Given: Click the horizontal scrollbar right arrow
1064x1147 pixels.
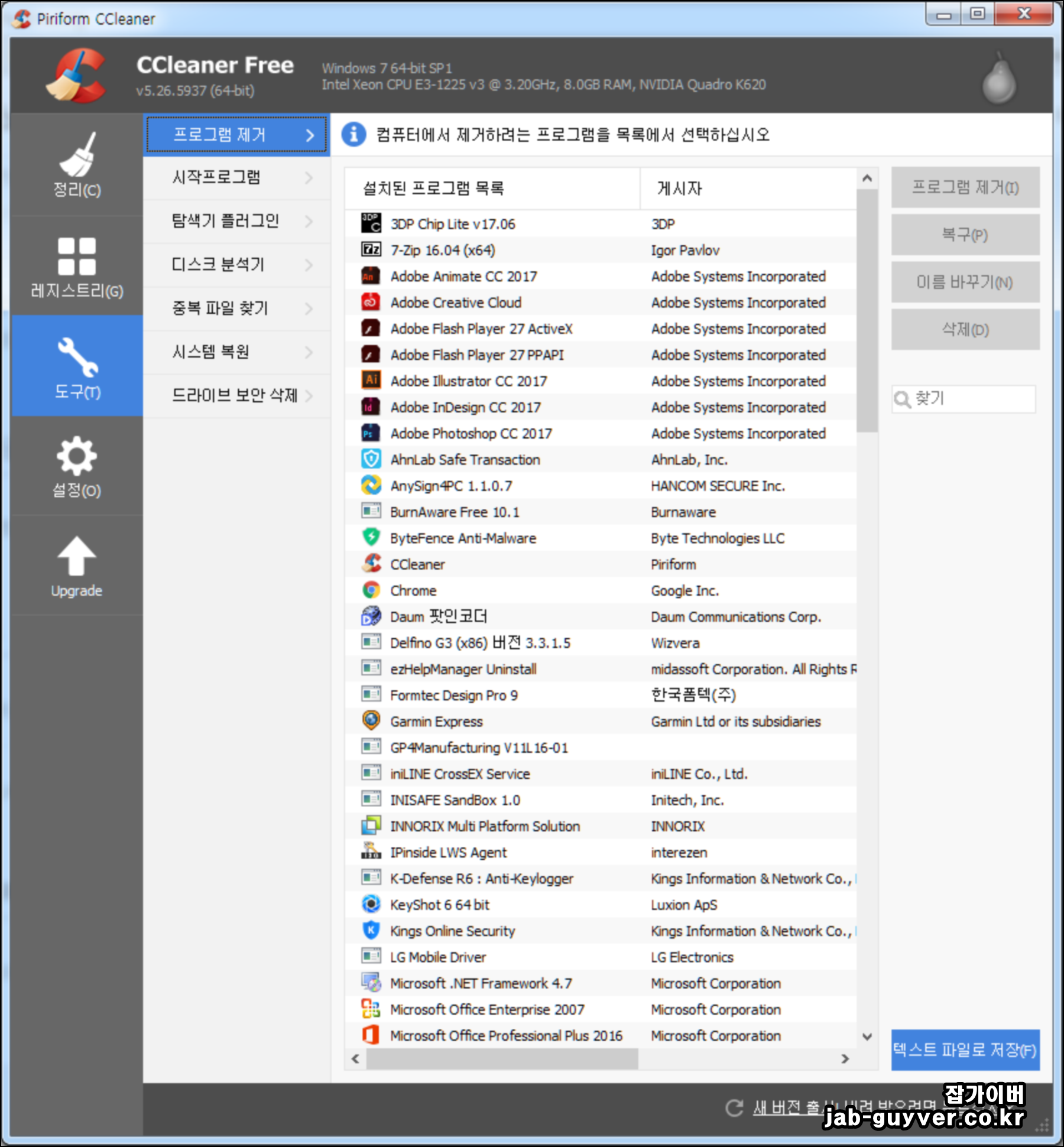Looking at the screenshot, I should click(x=845, y=1059).
